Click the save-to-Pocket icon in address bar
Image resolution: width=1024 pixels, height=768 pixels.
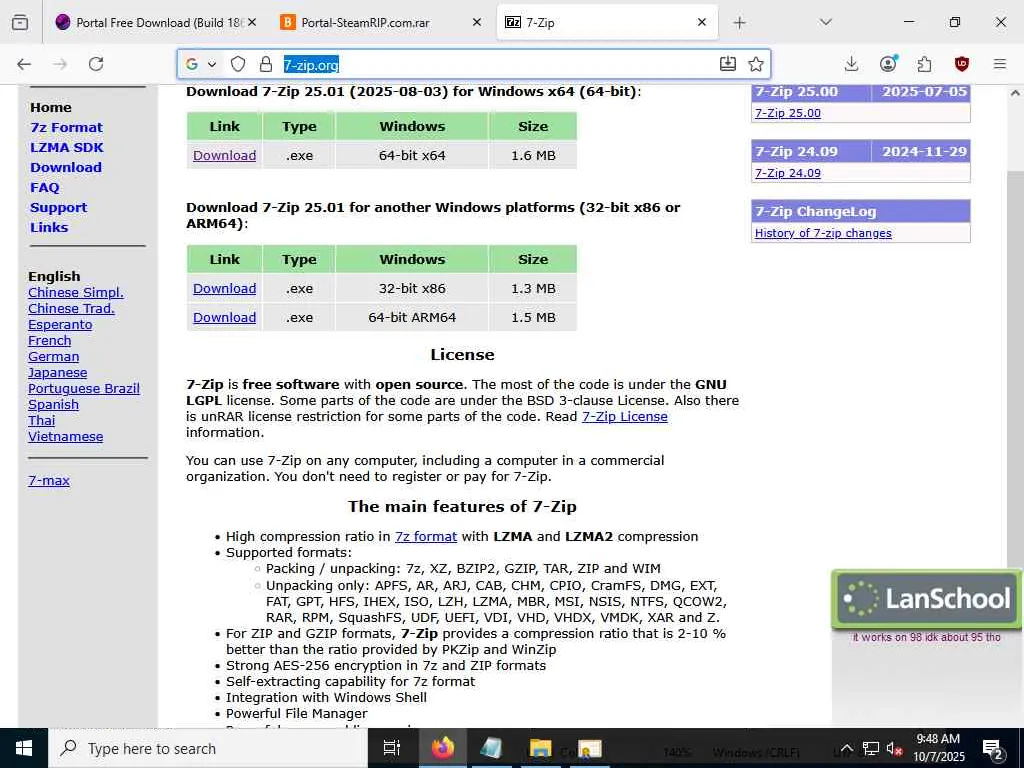(x=728, y=64)
